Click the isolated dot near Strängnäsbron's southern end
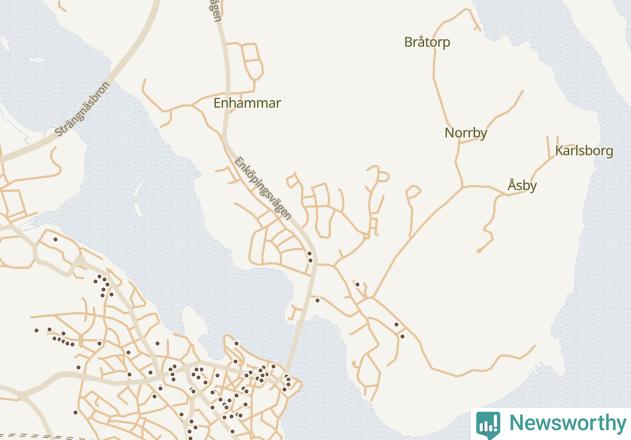This screenshot has height=440, width=631. pyautogui.click(x=55, y=240)
